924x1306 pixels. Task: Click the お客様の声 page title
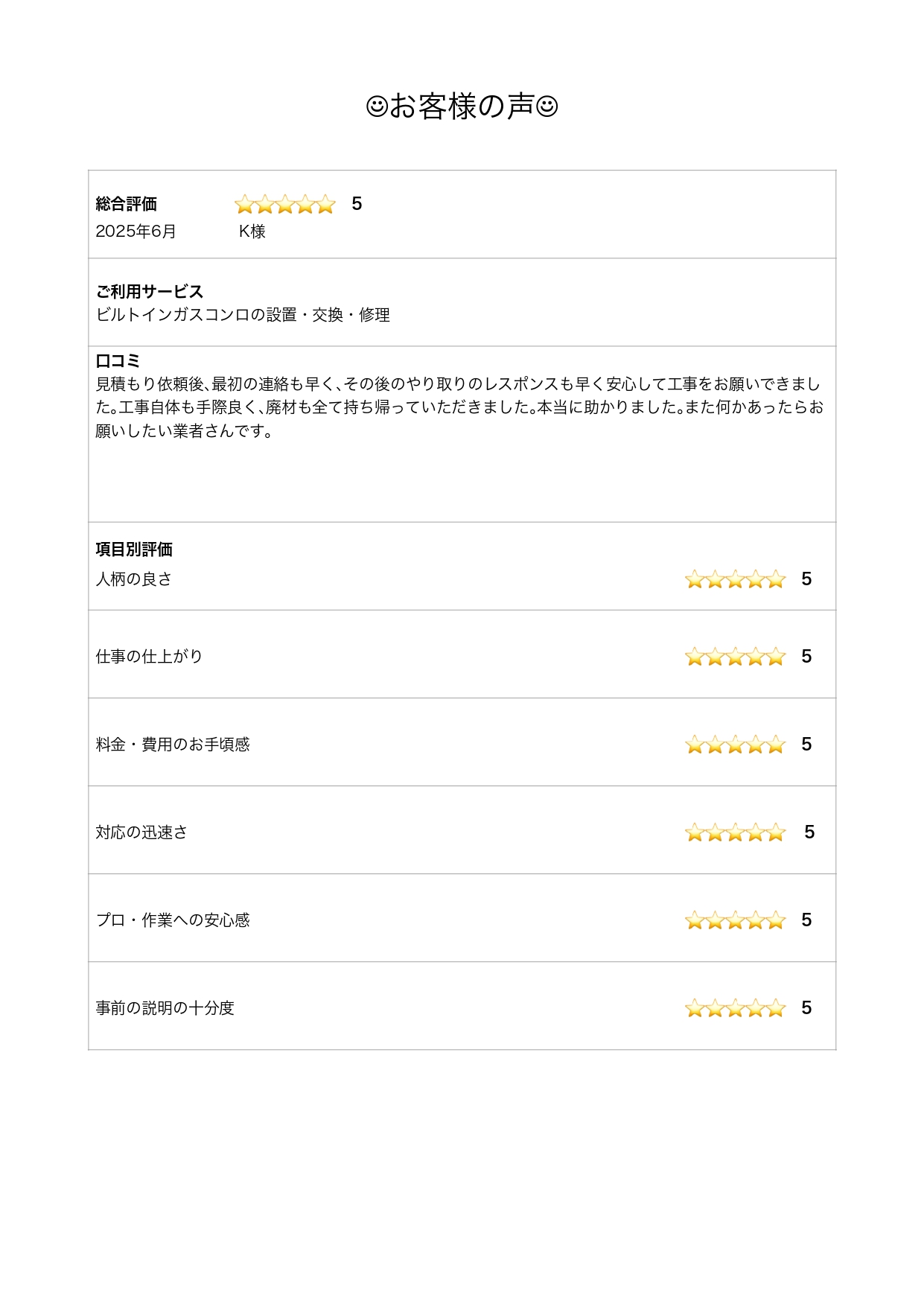(x=462, y=106)
